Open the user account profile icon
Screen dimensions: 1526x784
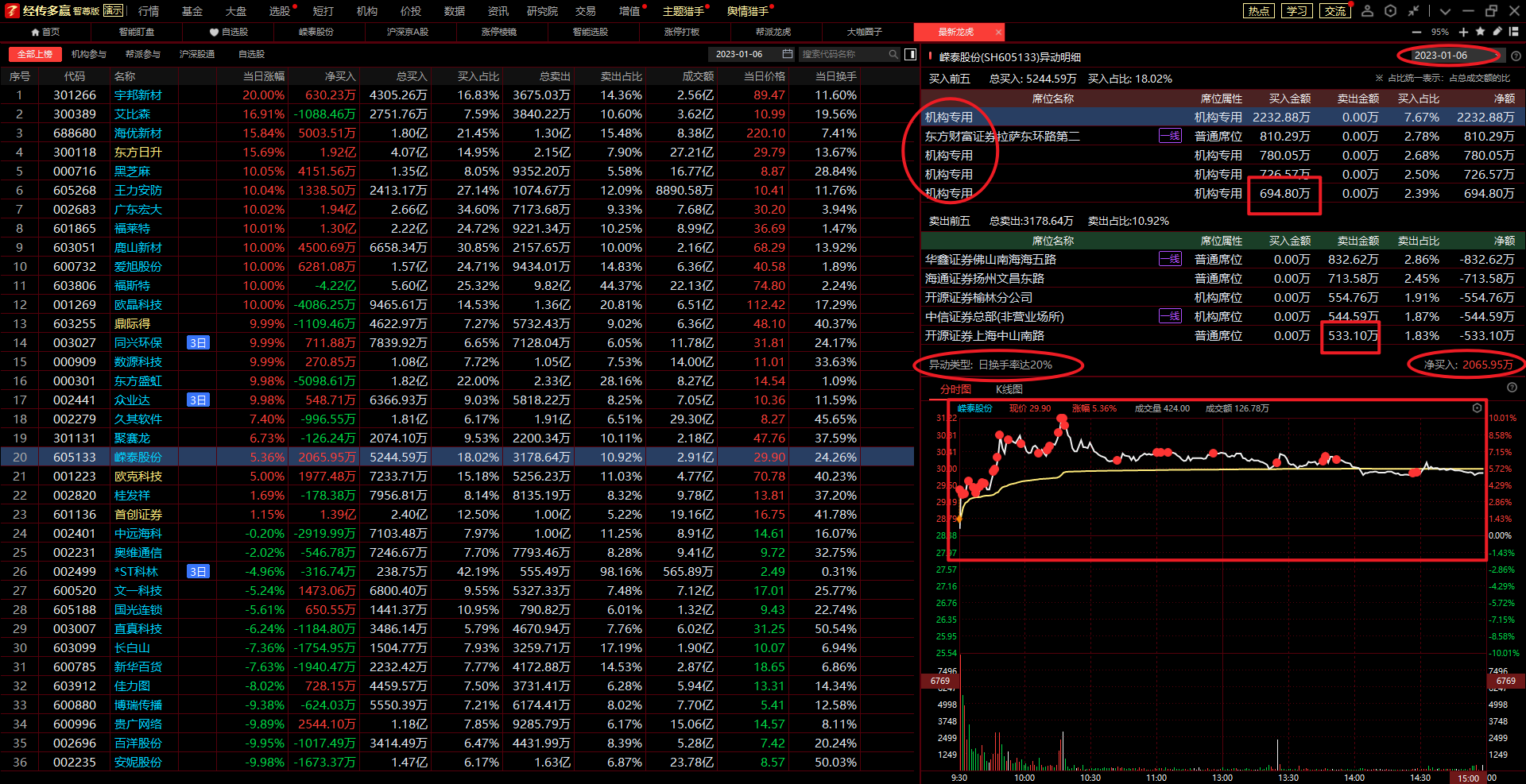(x=1367, y=11)
